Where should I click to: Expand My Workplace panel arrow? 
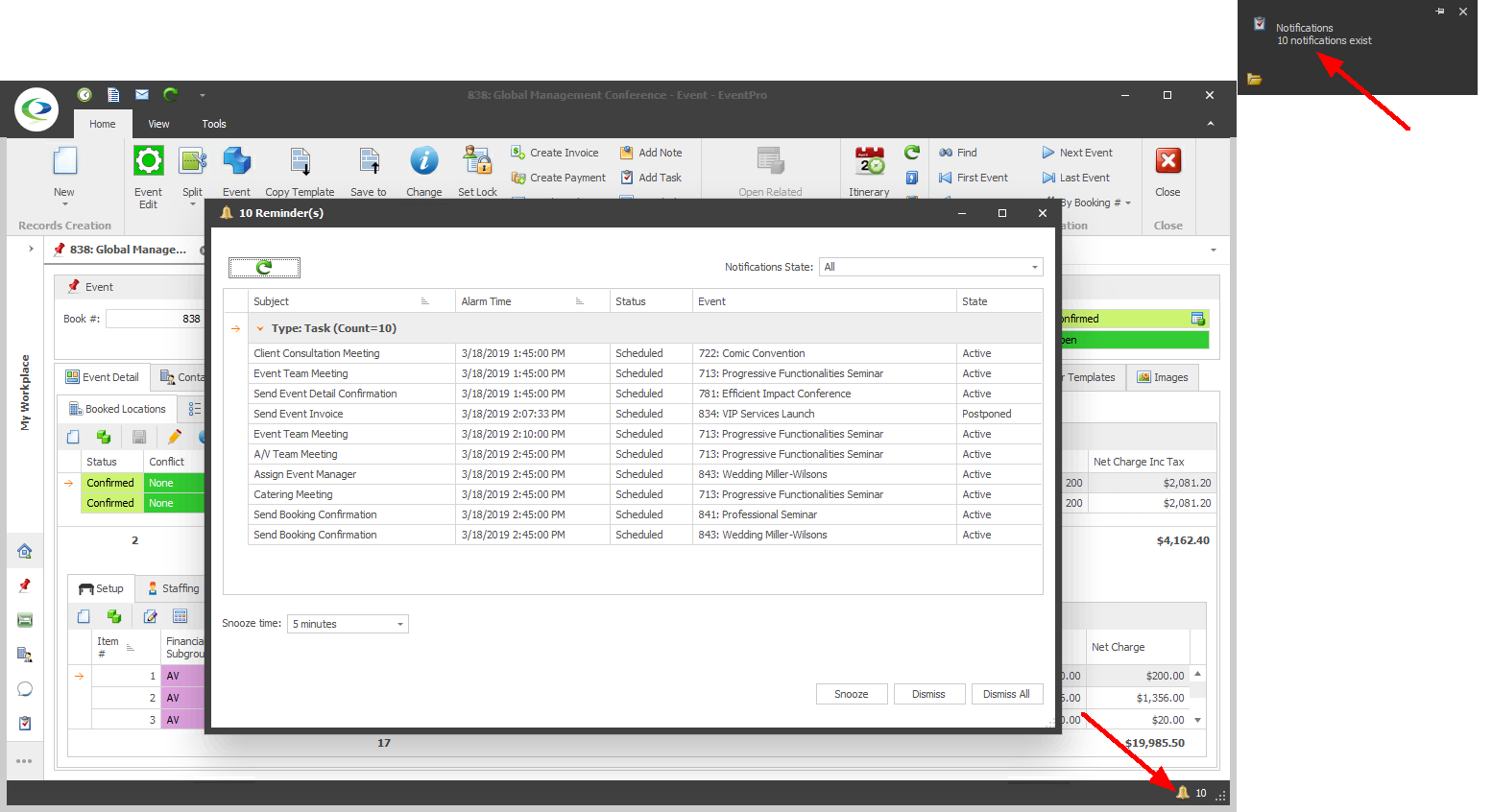point(31,249)
